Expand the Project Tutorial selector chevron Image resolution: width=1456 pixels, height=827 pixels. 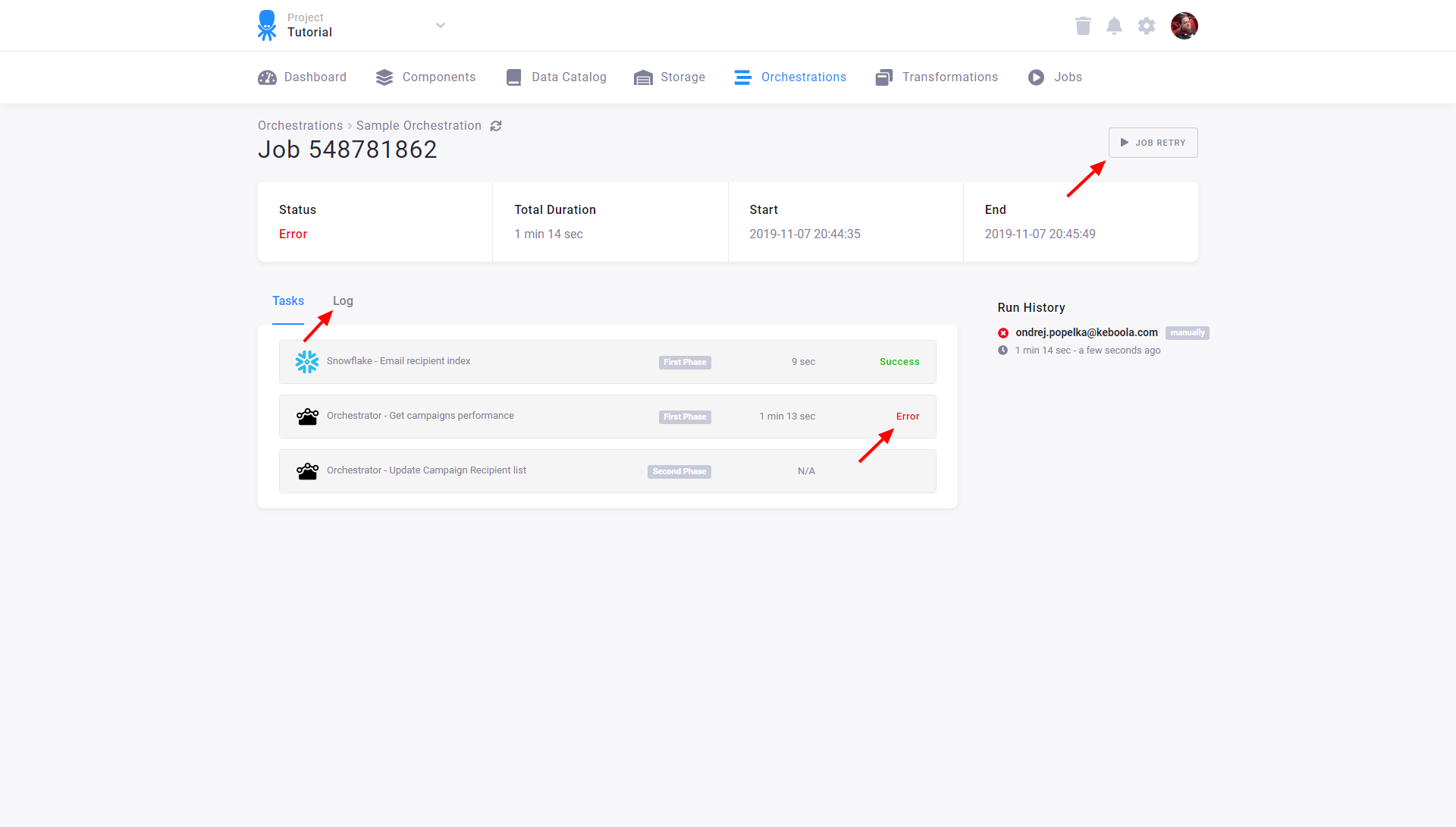click(x=441, y=25)
